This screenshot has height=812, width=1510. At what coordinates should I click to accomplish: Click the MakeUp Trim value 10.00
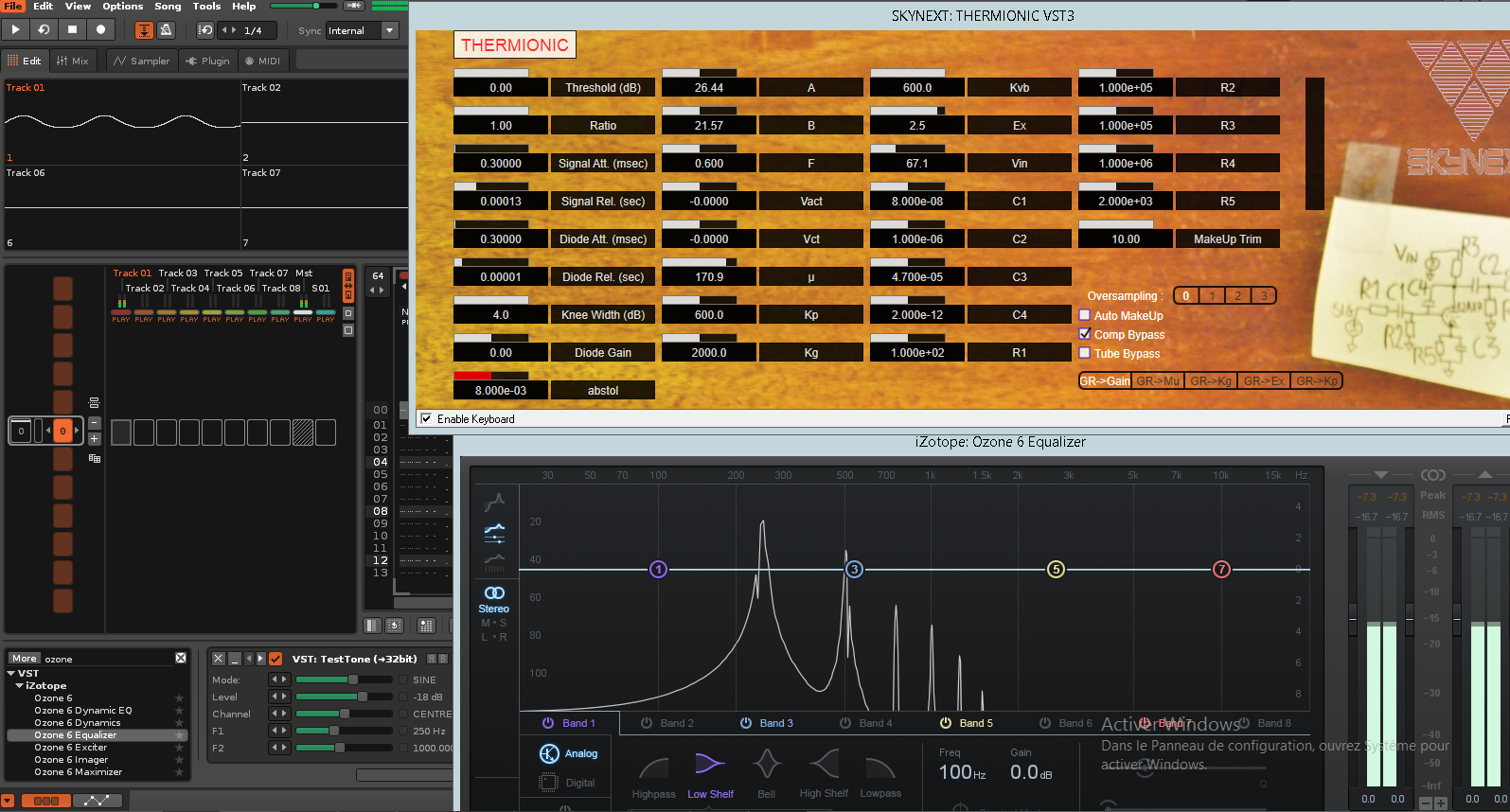[x=1126, y=238]
